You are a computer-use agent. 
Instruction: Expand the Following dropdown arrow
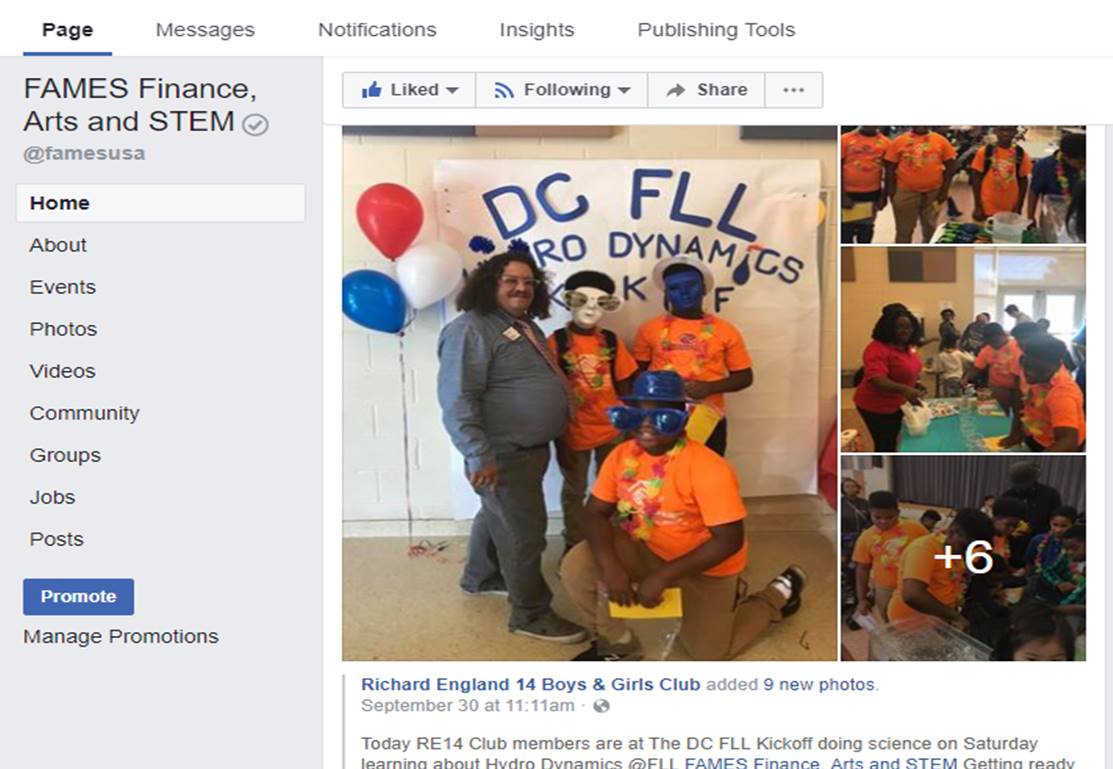pyautogui.click(x=624, y=90)
